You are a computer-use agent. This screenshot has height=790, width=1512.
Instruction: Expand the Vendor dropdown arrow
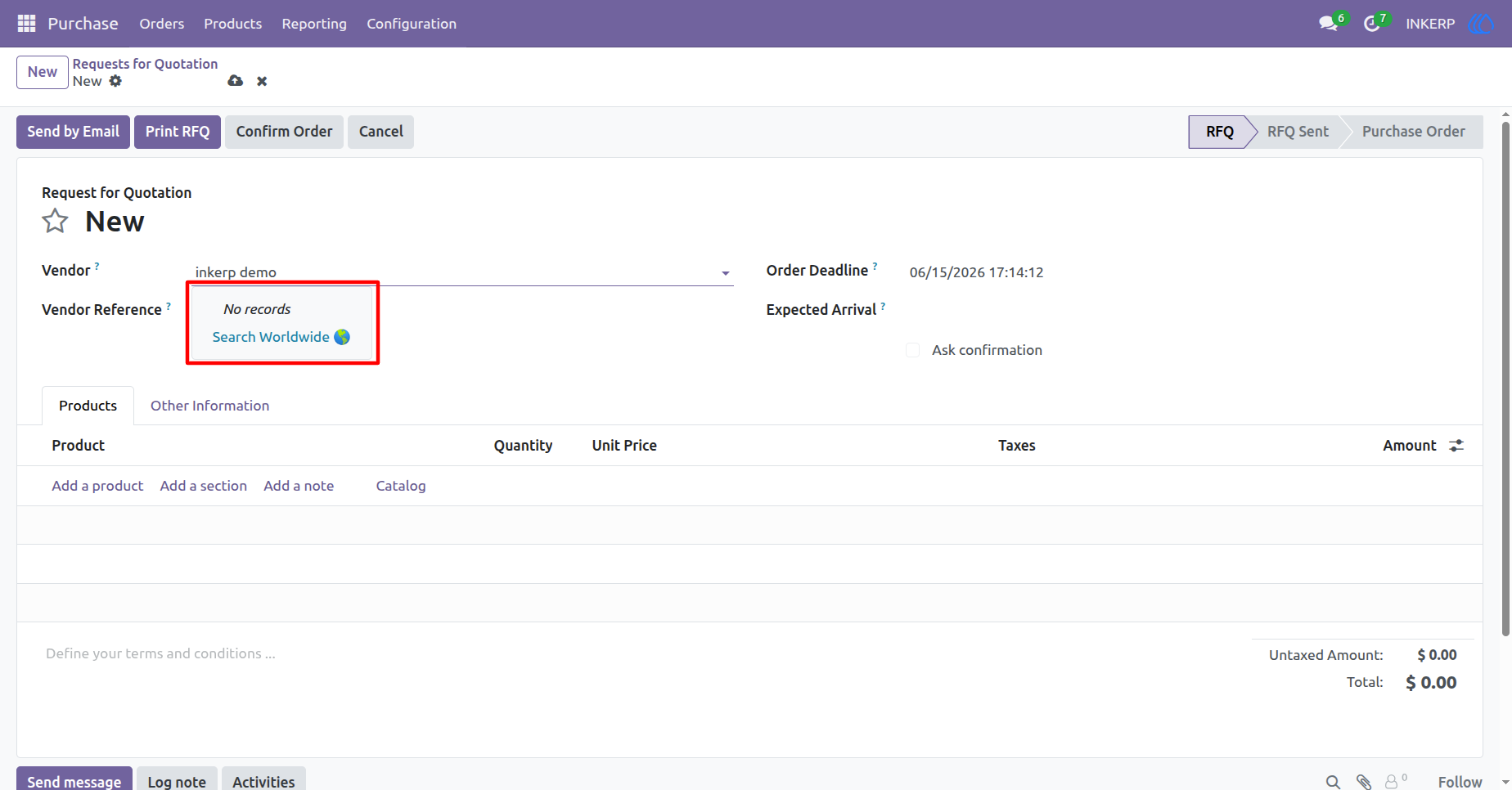coord(726,273)
